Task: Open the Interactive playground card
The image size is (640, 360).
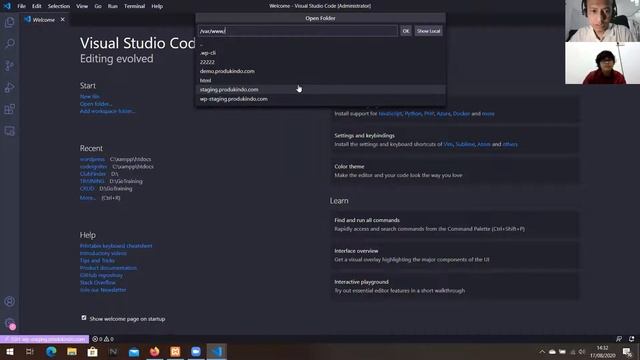Action: click(x=454, y=286)
